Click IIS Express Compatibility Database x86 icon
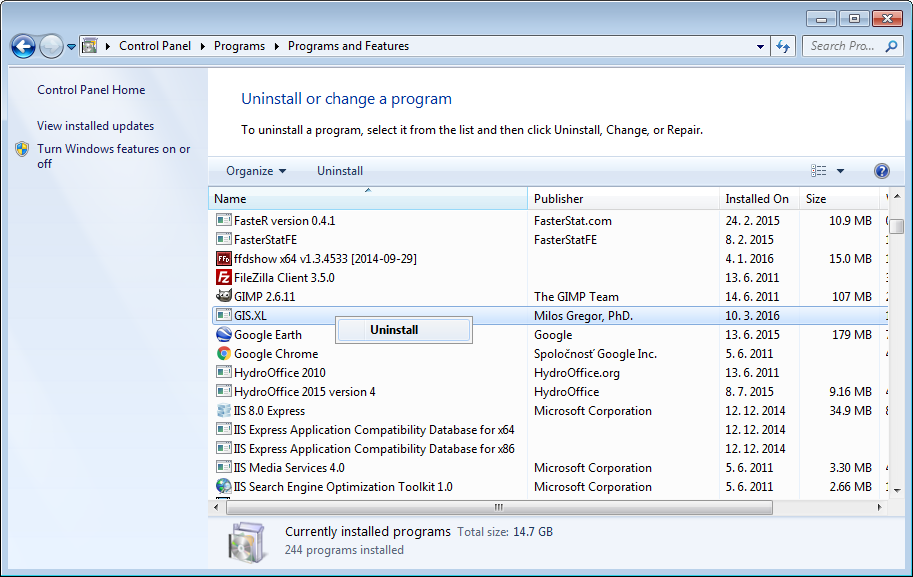The width and height of the screenshot is (913, 577). (224, 448)
